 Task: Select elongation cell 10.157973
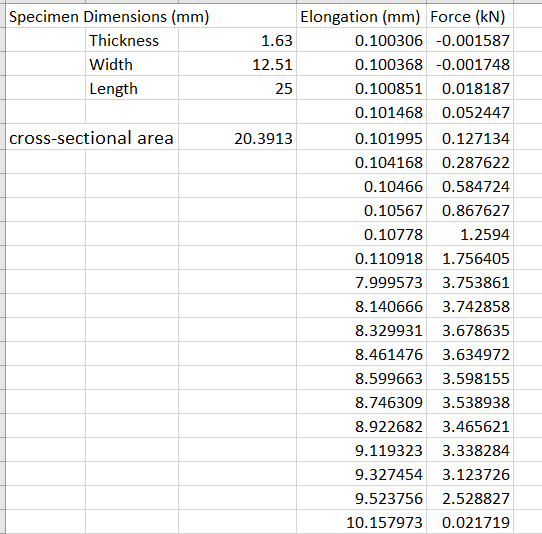362,522
